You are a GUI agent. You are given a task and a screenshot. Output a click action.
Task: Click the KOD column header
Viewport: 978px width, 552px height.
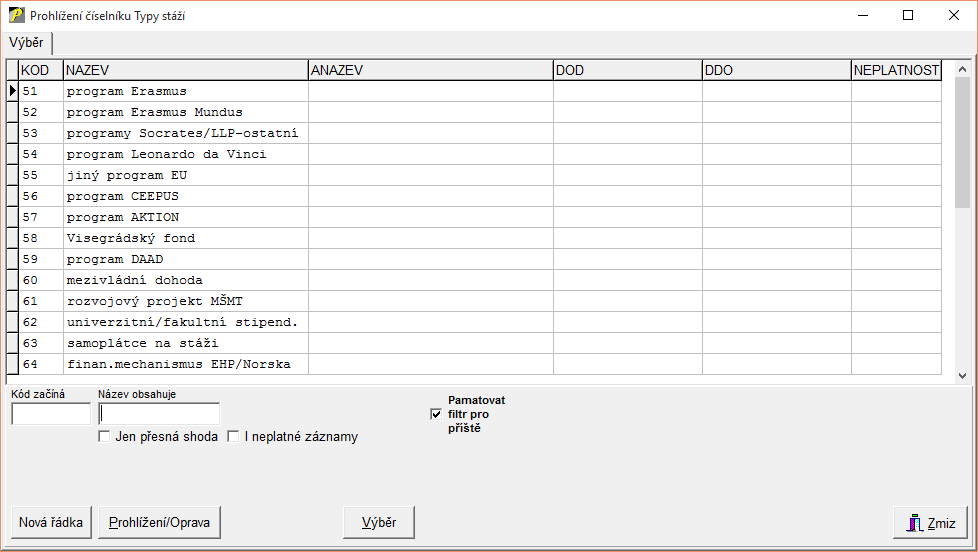tap(40, 70)
